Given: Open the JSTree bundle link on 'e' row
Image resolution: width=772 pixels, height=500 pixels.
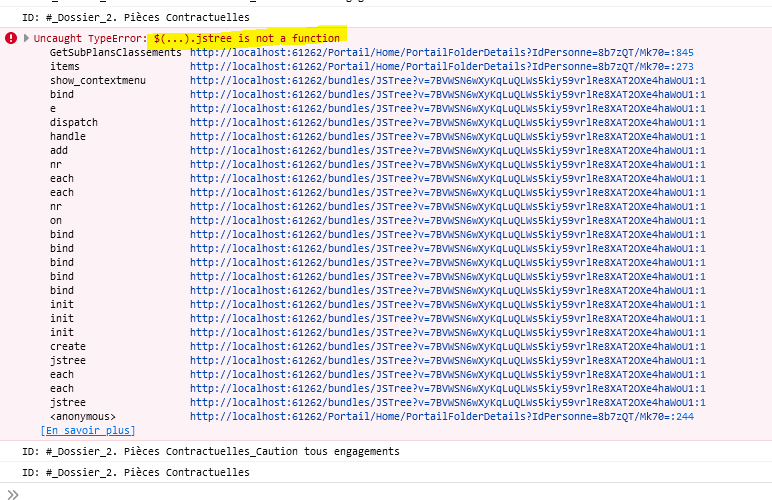Looking at the screenshot, I should [448, 108].
